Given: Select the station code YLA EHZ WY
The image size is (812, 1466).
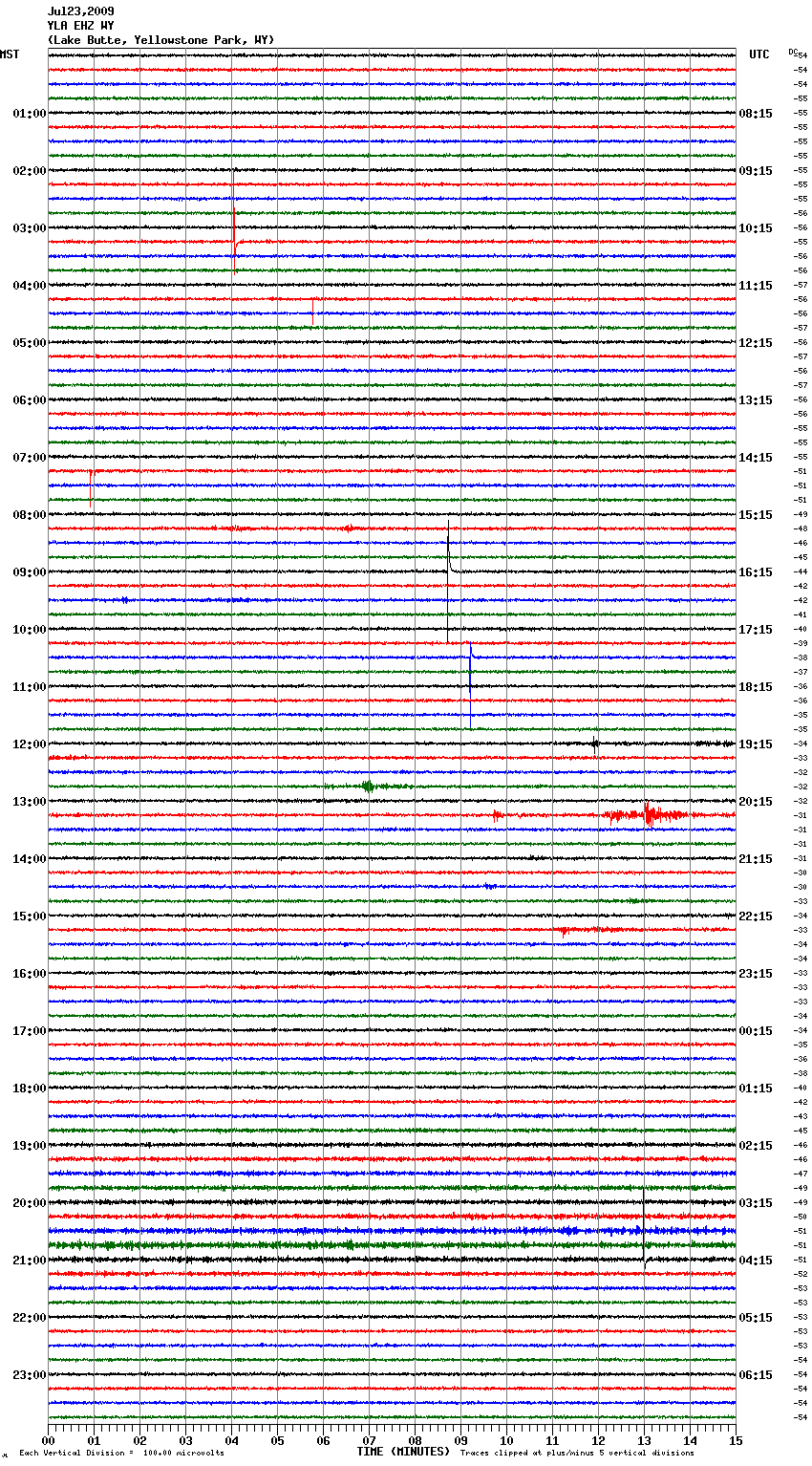Looking at the screenshot, I should 81,26.
